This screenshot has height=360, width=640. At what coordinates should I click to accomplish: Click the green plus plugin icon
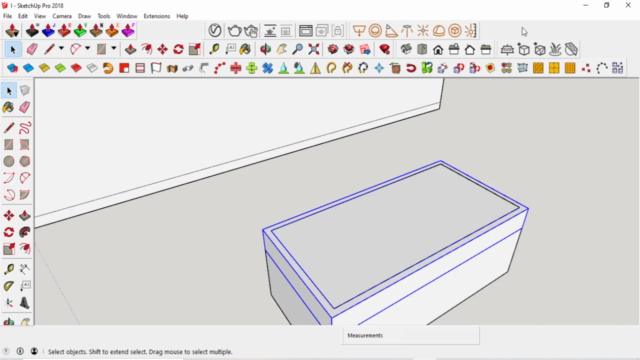[x=251, y=68]
